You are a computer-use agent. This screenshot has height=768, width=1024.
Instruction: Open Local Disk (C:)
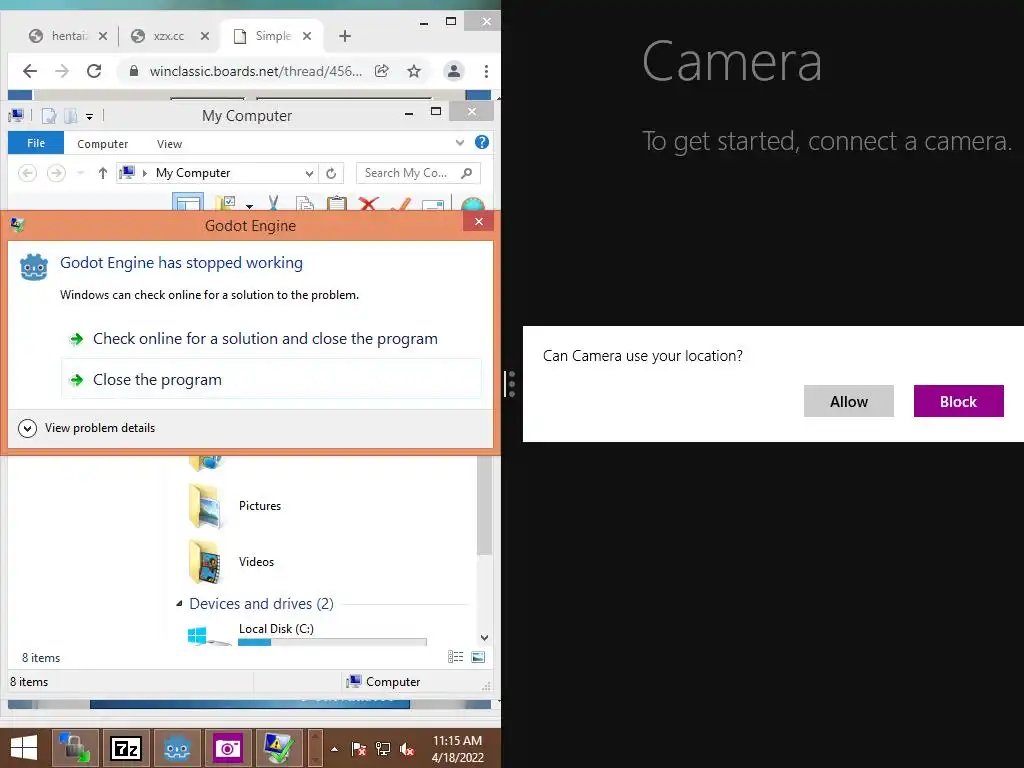[x=276, y=629]
